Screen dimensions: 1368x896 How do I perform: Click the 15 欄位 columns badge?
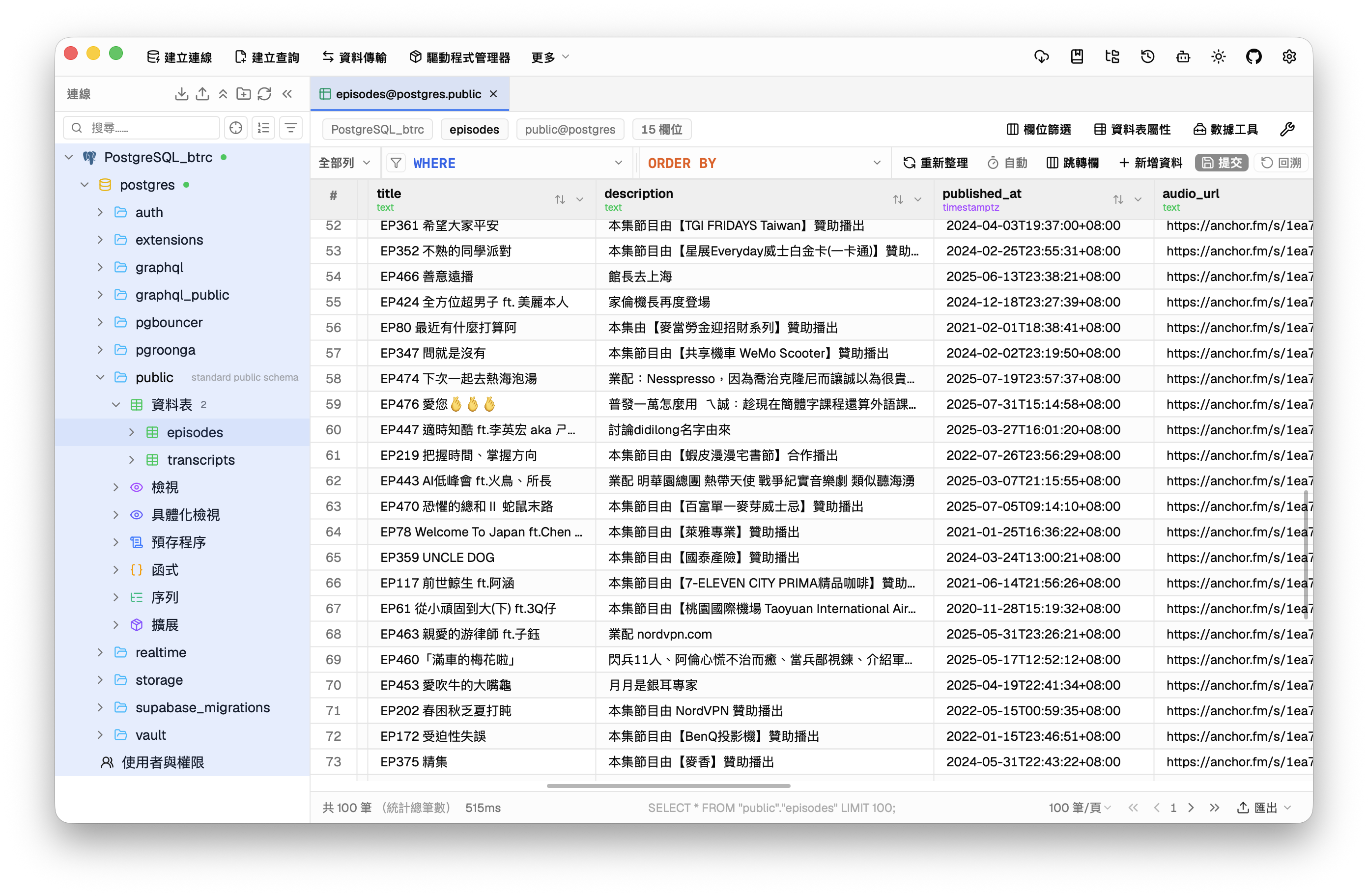661,129
